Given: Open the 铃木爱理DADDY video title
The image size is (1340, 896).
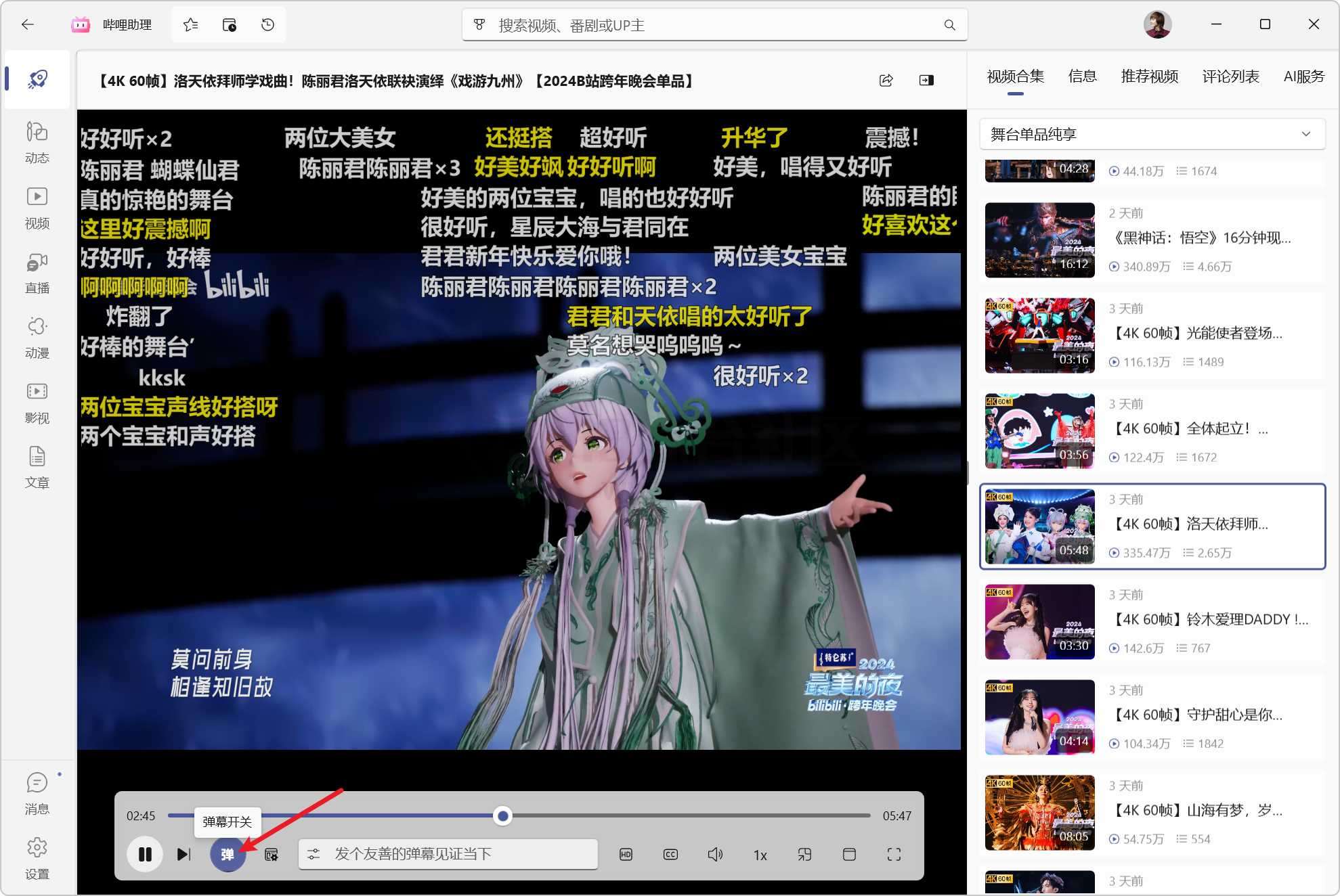Looking at the screenshot, I should coord(1209,619).
